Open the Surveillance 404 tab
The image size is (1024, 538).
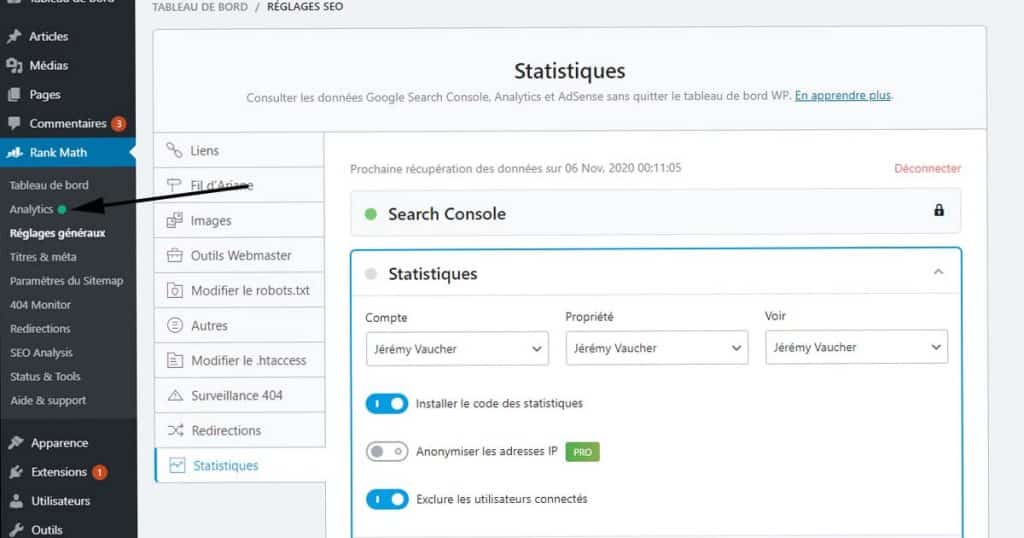(x=239, y=396)
